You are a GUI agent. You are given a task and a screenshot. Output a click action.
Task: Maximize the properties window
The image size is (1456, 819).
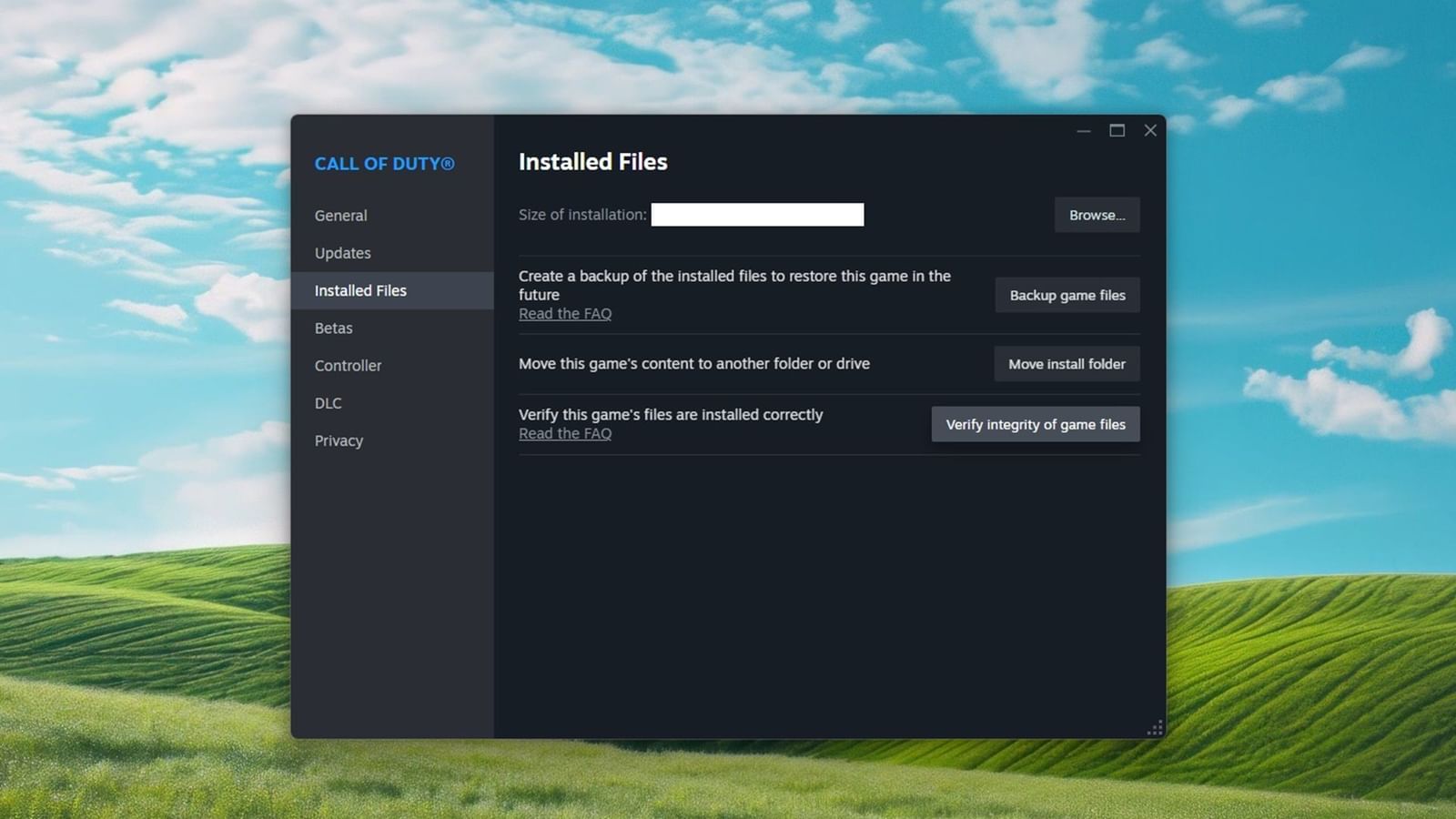(x=1117, y=130)
